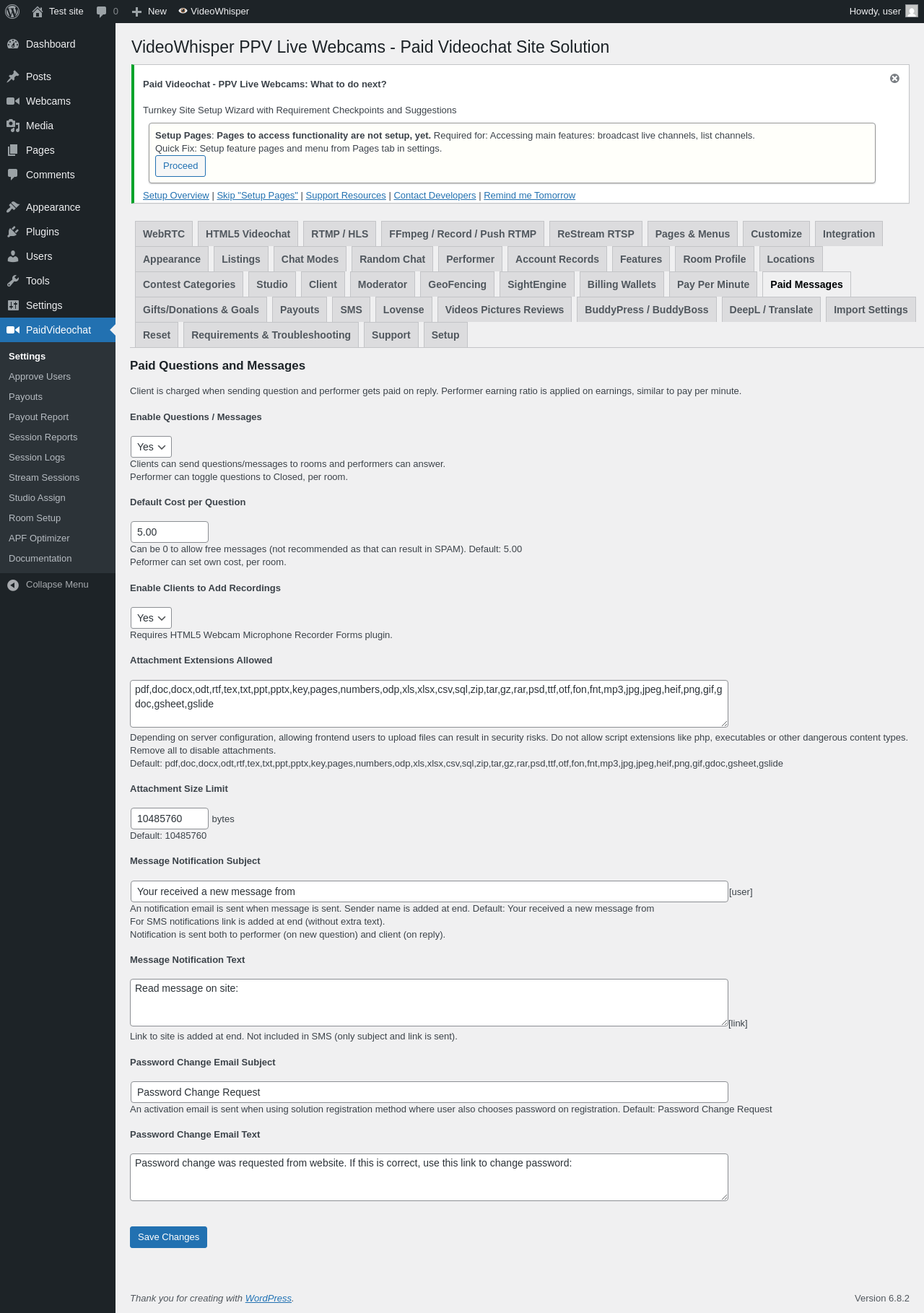Click the Pages icon in sidebar
924x1313 pixels.
pyautogui.click(x=13, y=150)
